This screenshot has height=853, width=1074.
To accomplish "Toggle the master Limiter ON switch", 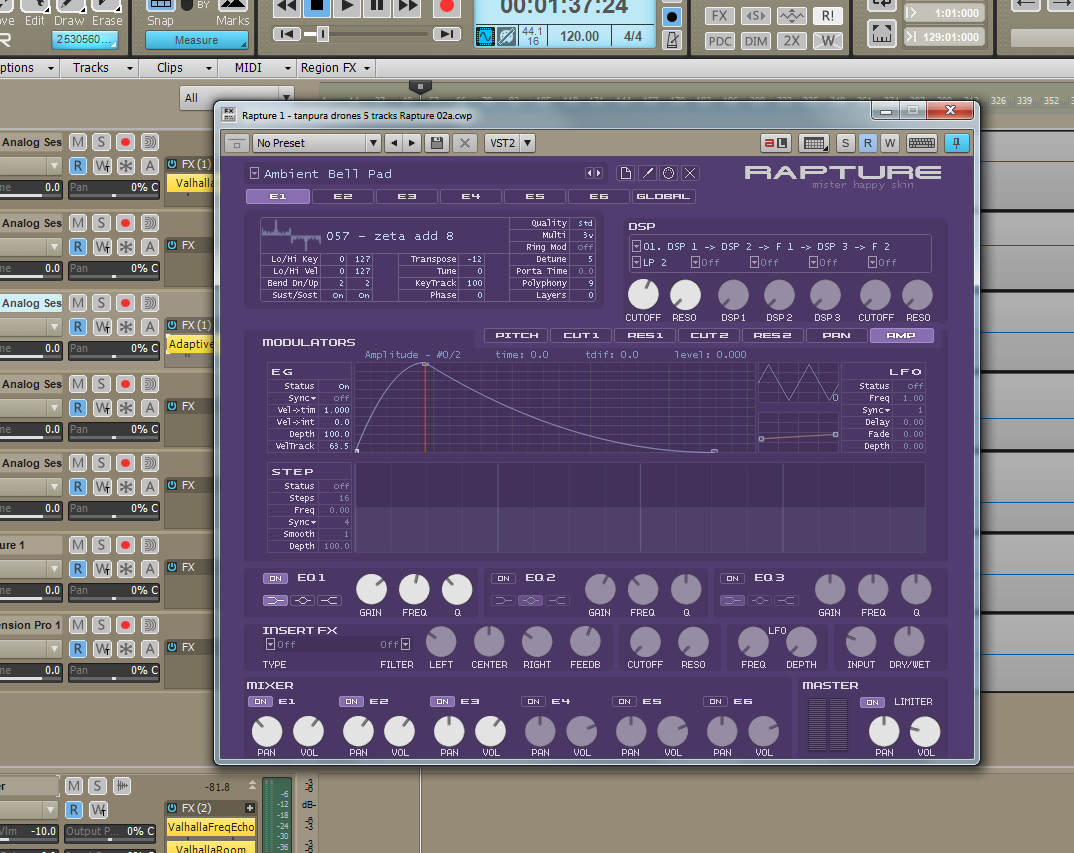I will (x=873, y=702).
